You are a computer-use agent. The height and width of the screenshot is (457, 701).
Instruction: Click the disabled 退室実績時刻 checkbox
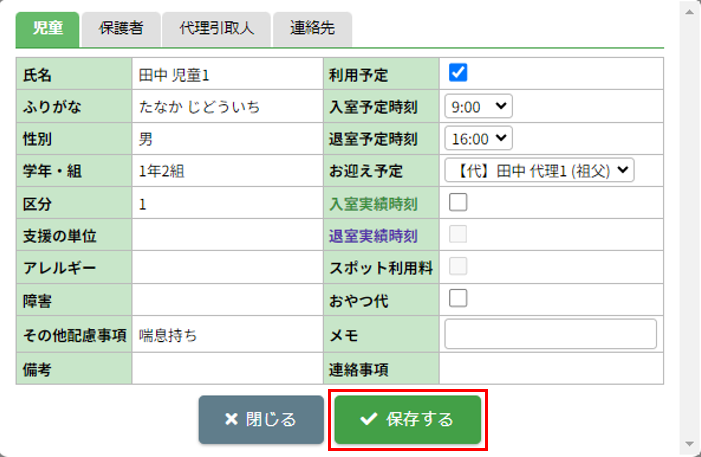[458, 235]
